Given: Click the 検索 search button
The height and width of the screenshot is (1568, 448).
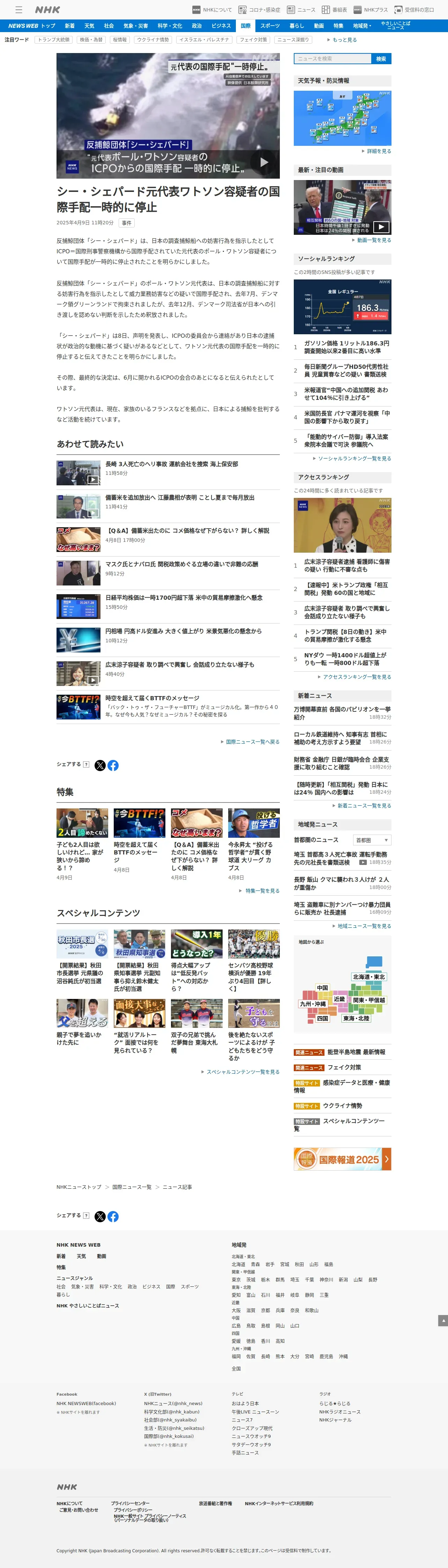Looking at the screenshot, I should coord(381,59).
